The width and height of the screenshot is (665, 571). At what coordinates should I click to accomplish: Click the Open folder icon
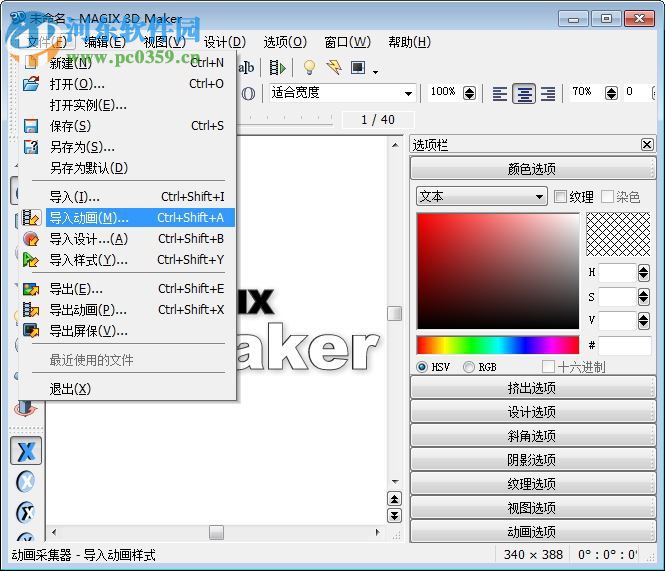pyautogui.click(x=31, y=84)
